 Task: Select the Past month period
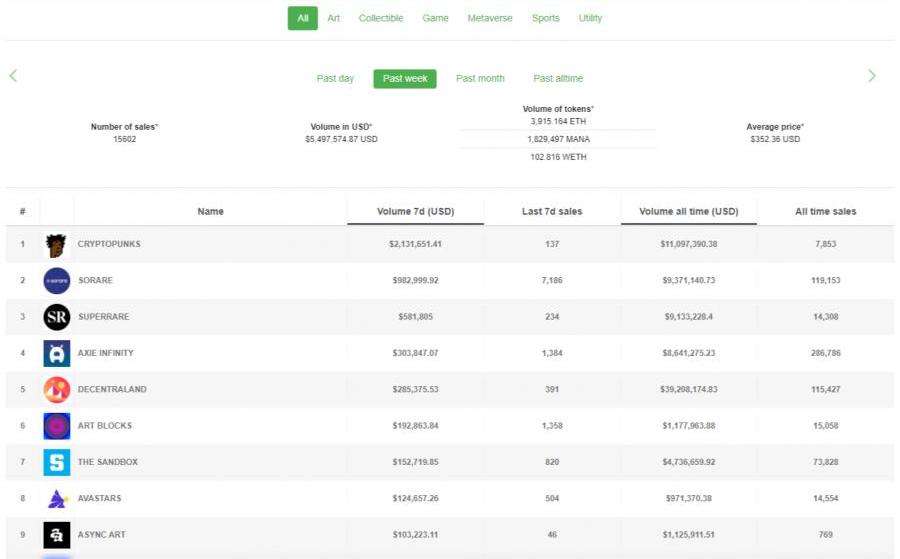(480, 79)
